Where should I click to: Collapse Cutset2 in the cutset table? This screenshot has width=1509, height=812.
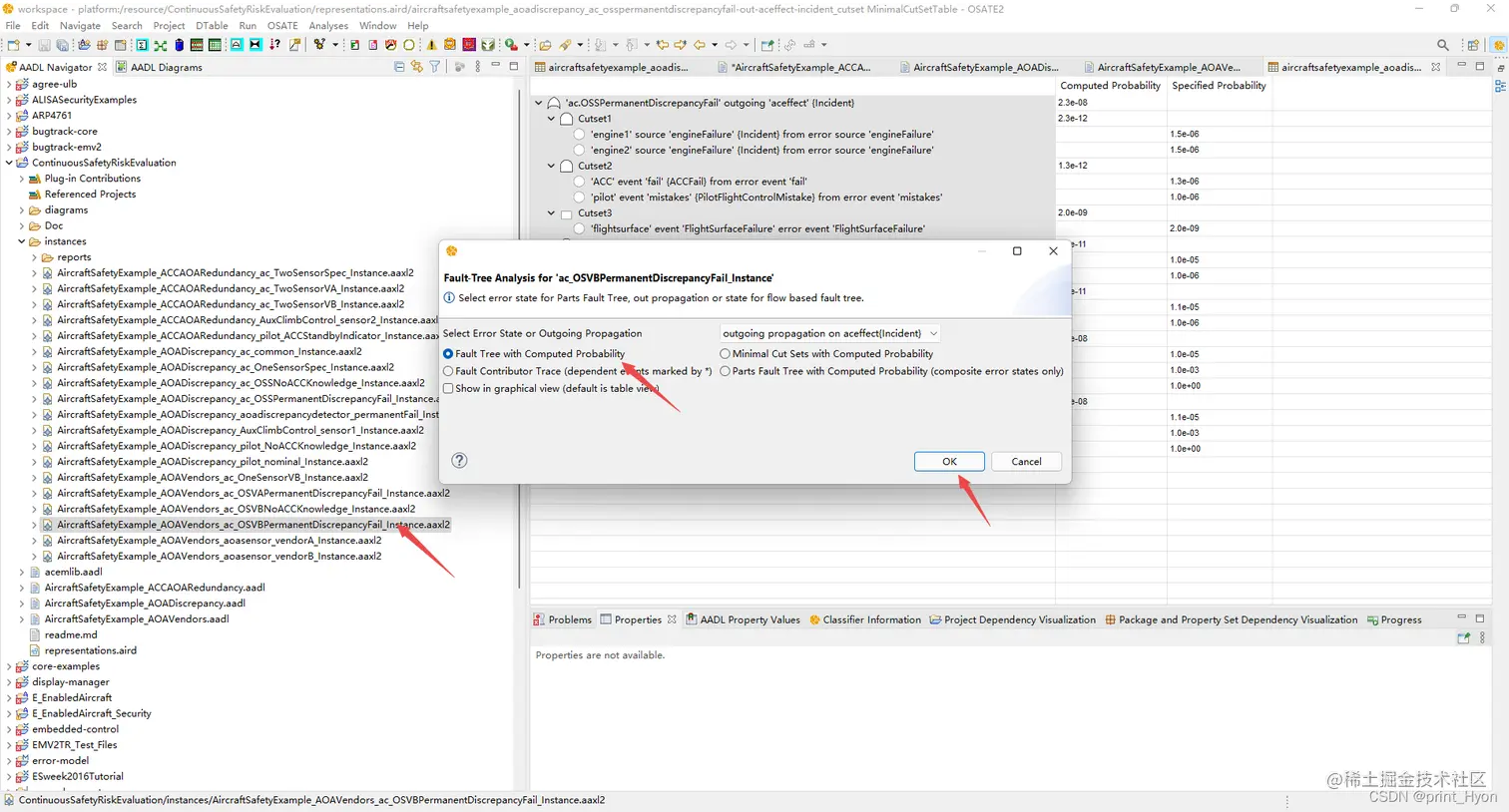click(551, 166)
